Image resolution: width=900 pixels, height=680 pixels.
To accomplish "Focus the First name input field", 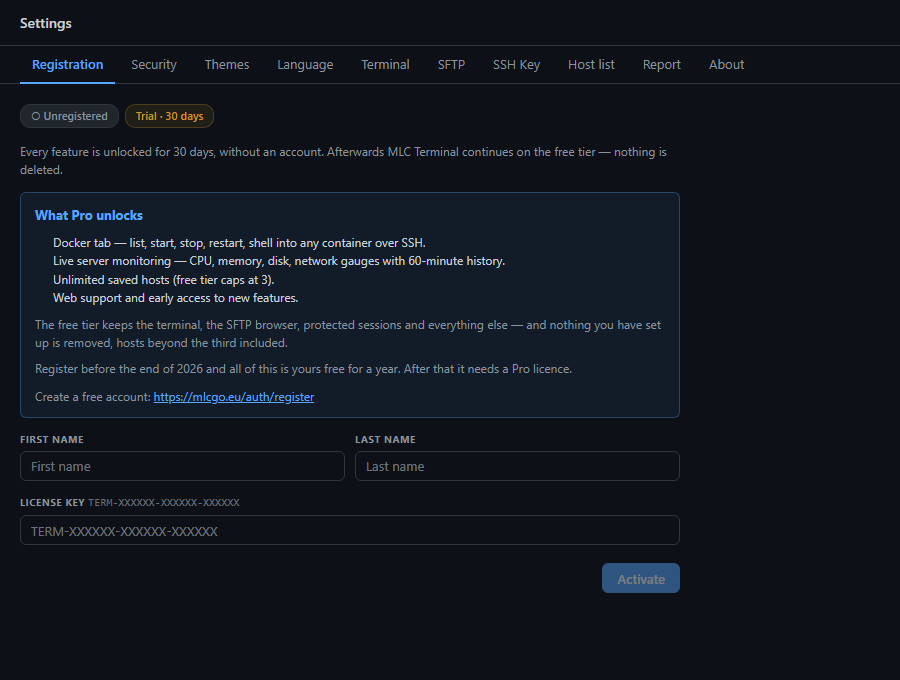I will (182, 466).
